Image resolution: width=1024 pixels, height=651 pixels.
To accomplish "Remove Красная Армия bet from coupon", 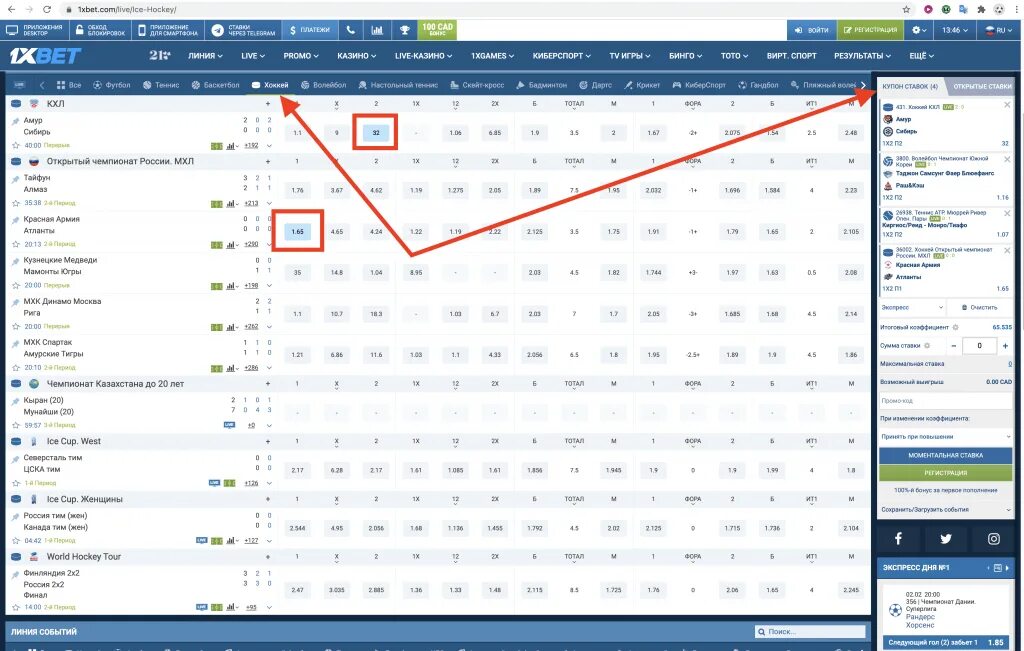I will [1007, 251].
